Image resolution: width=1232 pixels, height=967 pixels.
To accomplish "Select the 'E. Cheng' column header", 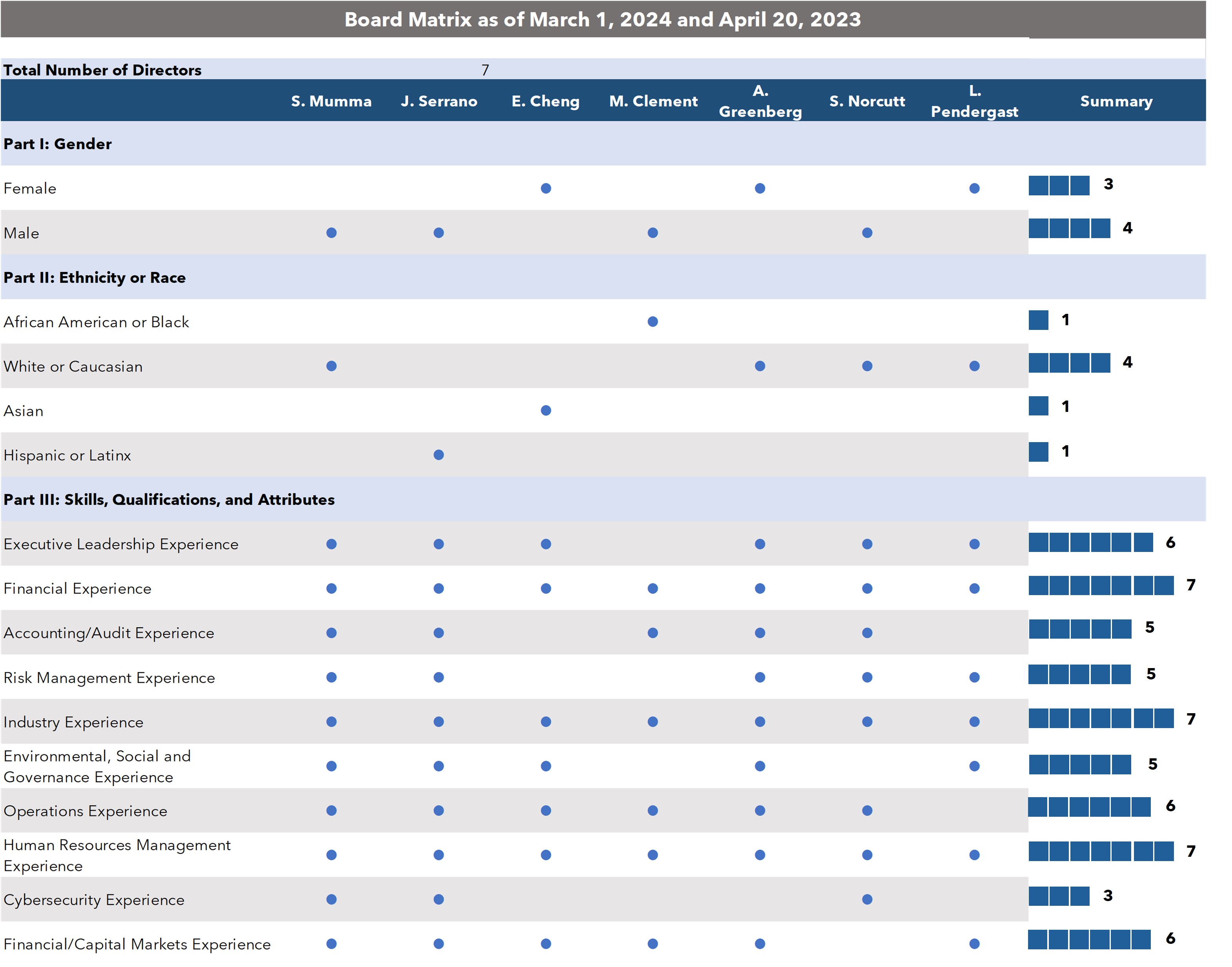I will (546, 101).
